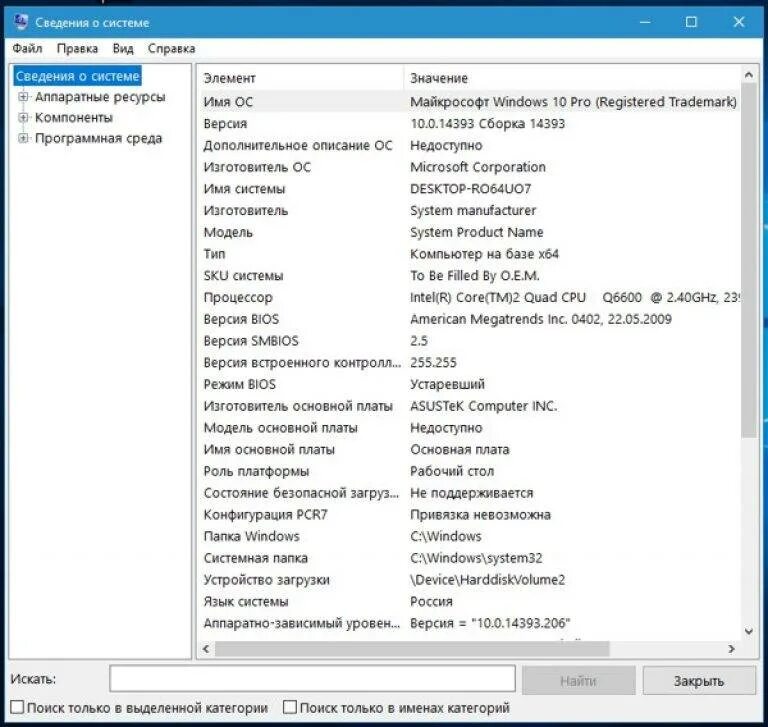Select the Папка Windows row
The height and width of the screenshot is (727, 768).
470,536
